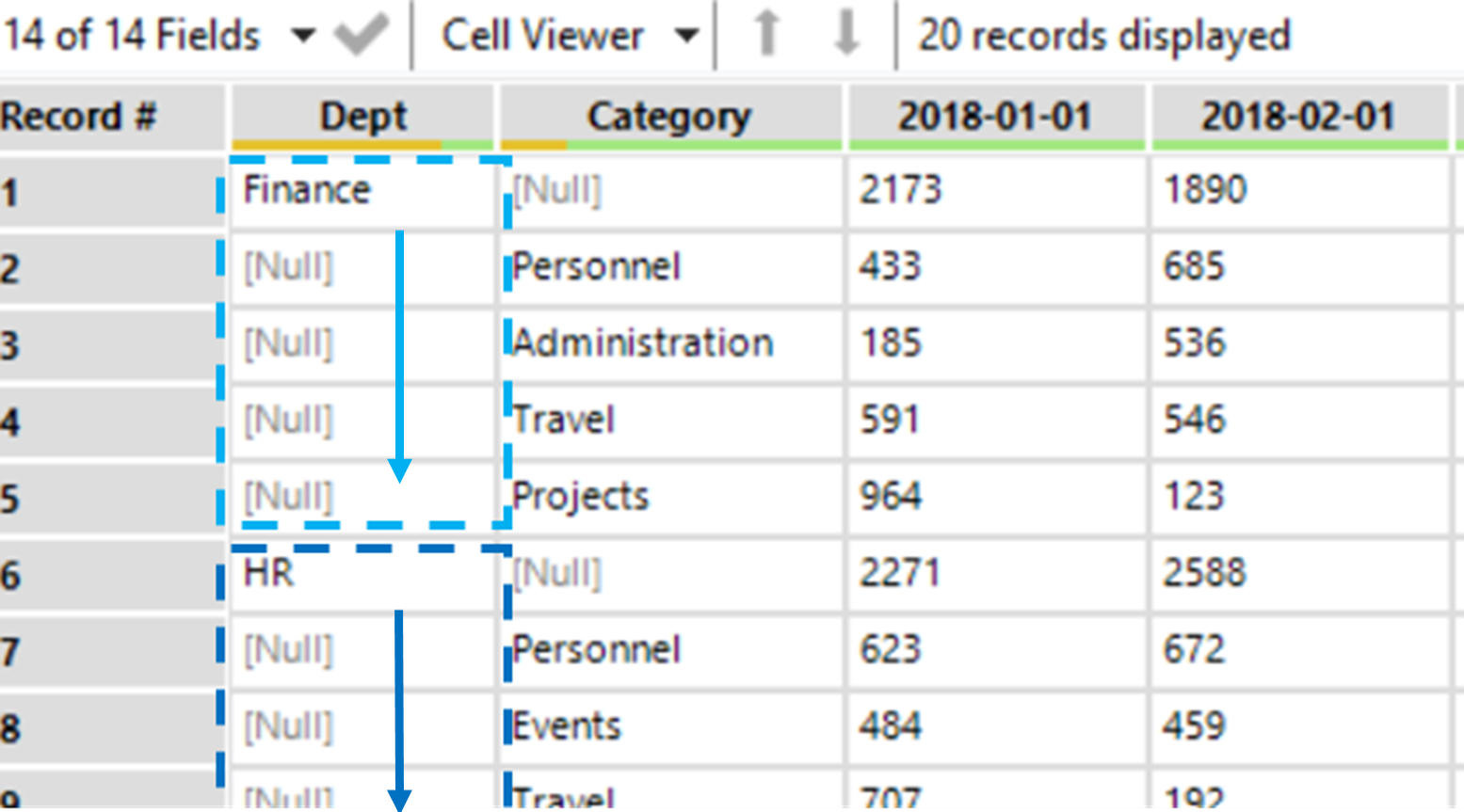Click the down arrow icon

click(x=846, y=36)
